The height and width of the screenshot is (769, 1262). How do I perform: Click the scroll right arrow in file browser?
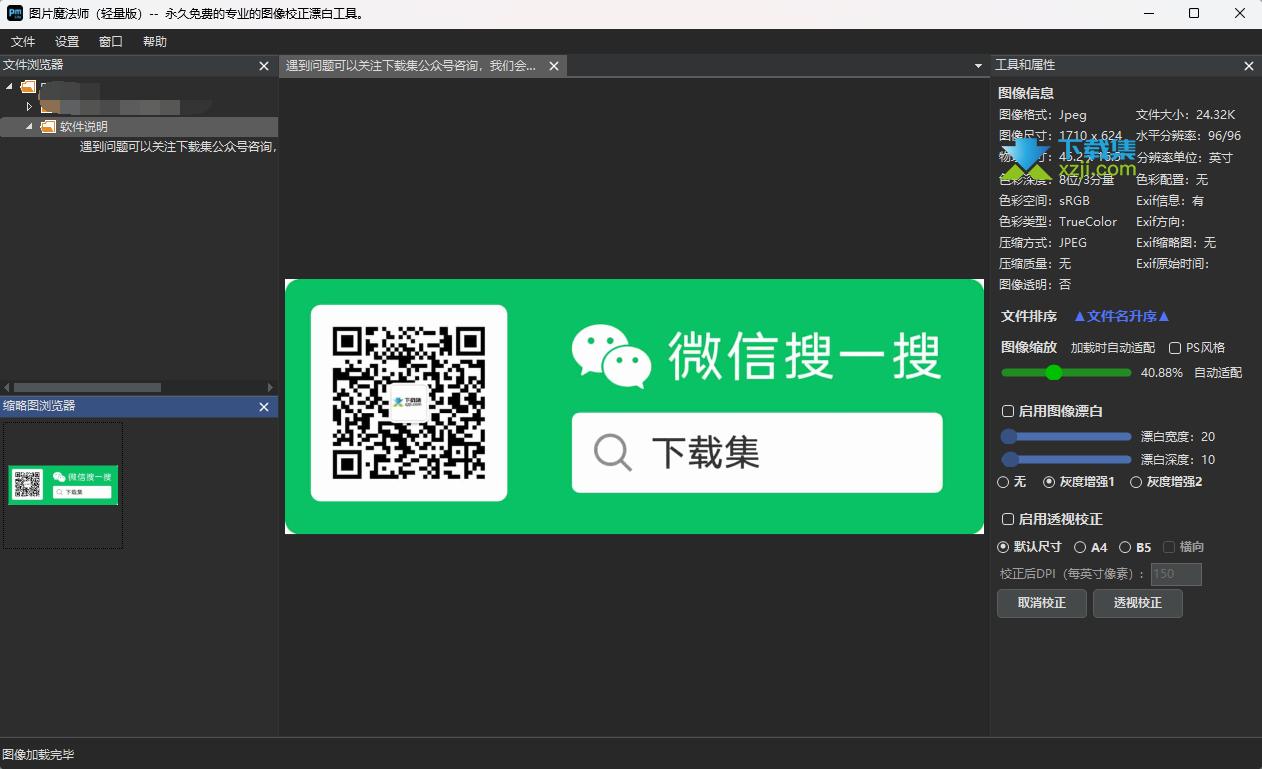(270, 387)
